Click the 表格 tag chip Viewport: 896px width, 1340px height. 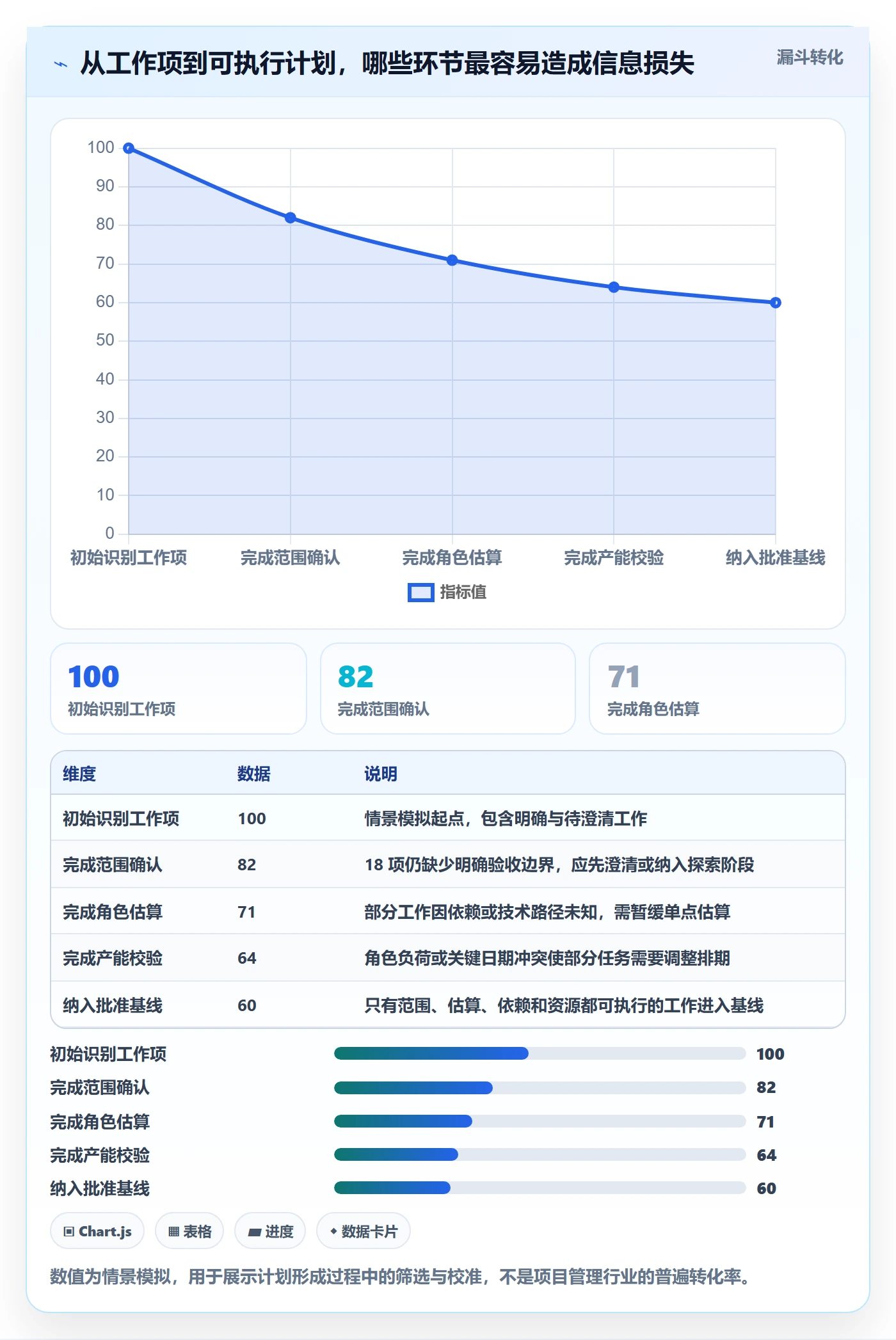tap(189, 1231)
